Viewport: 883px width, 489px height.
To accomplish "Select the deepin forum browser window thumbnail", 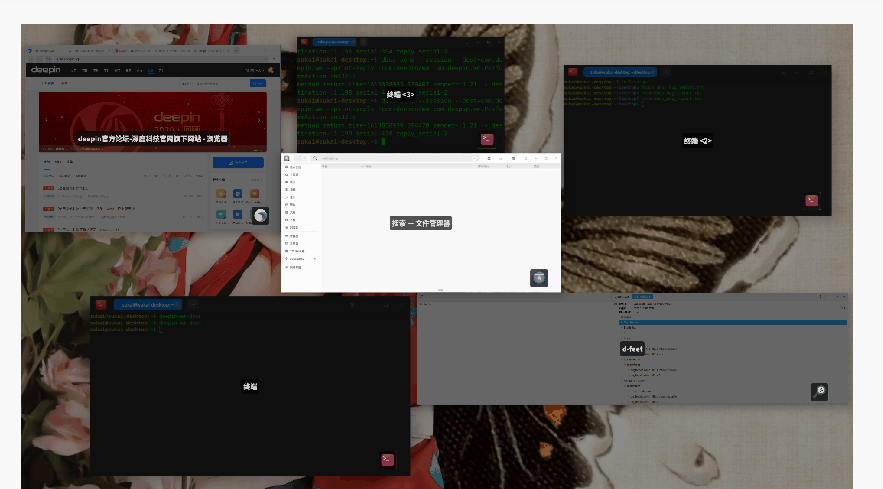I will 153,139.
